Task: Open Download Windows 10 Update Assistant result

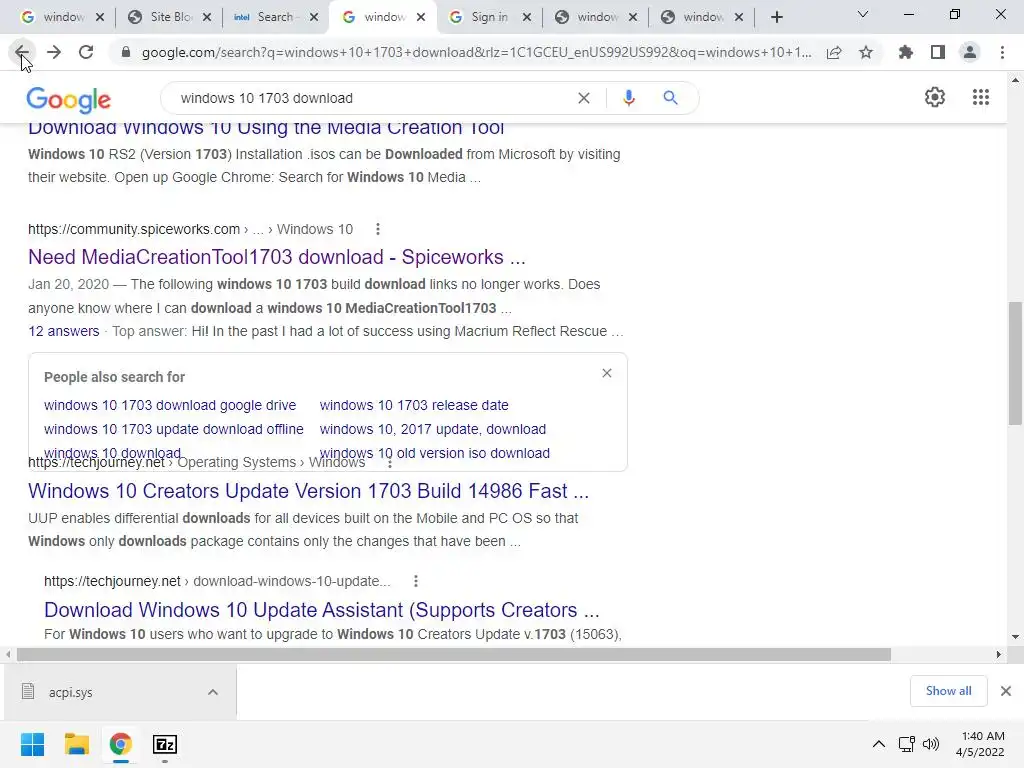Action: [321, 610]
